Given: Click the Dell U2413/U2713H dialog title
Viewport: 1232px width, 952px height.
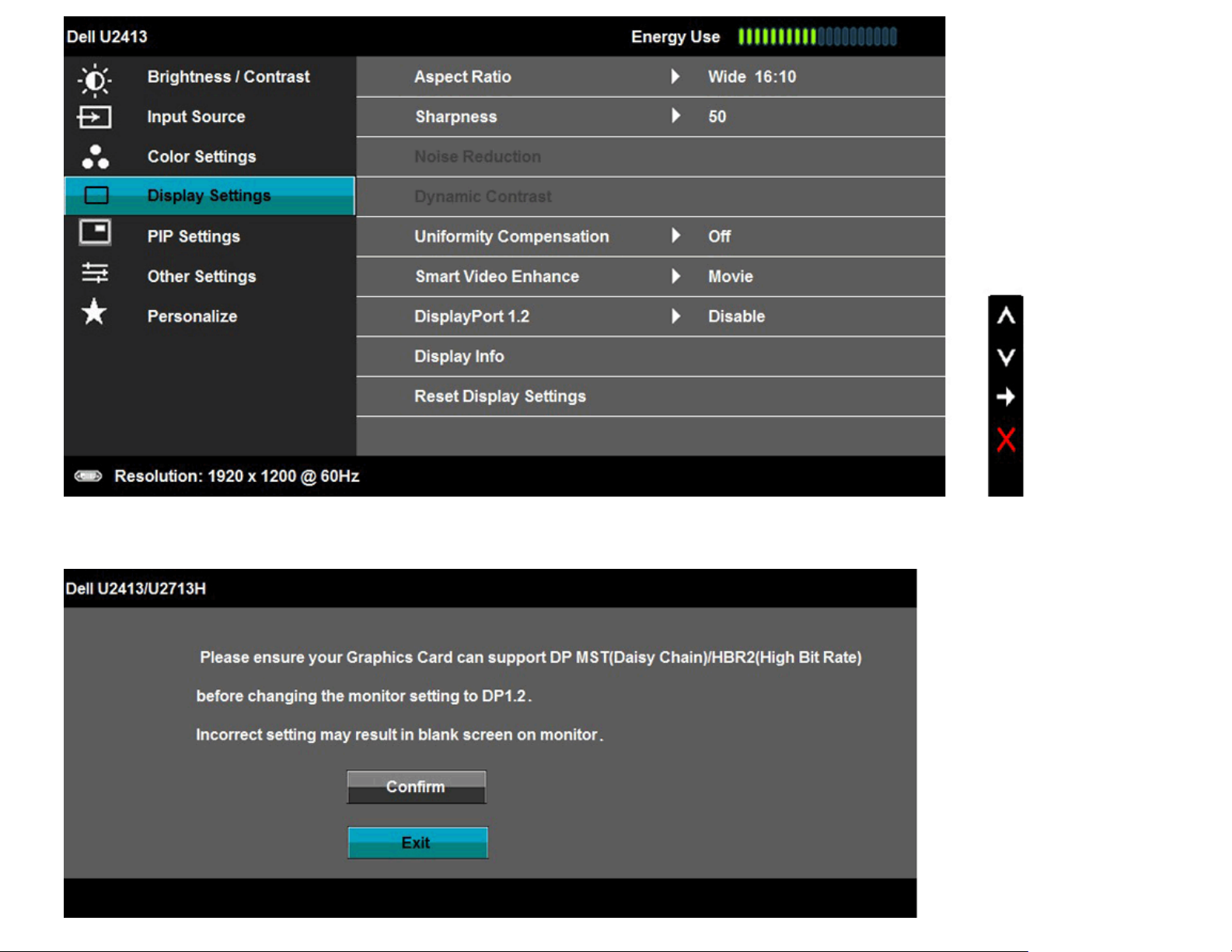Looking at the screenshot, I should [x=136, y=588].
